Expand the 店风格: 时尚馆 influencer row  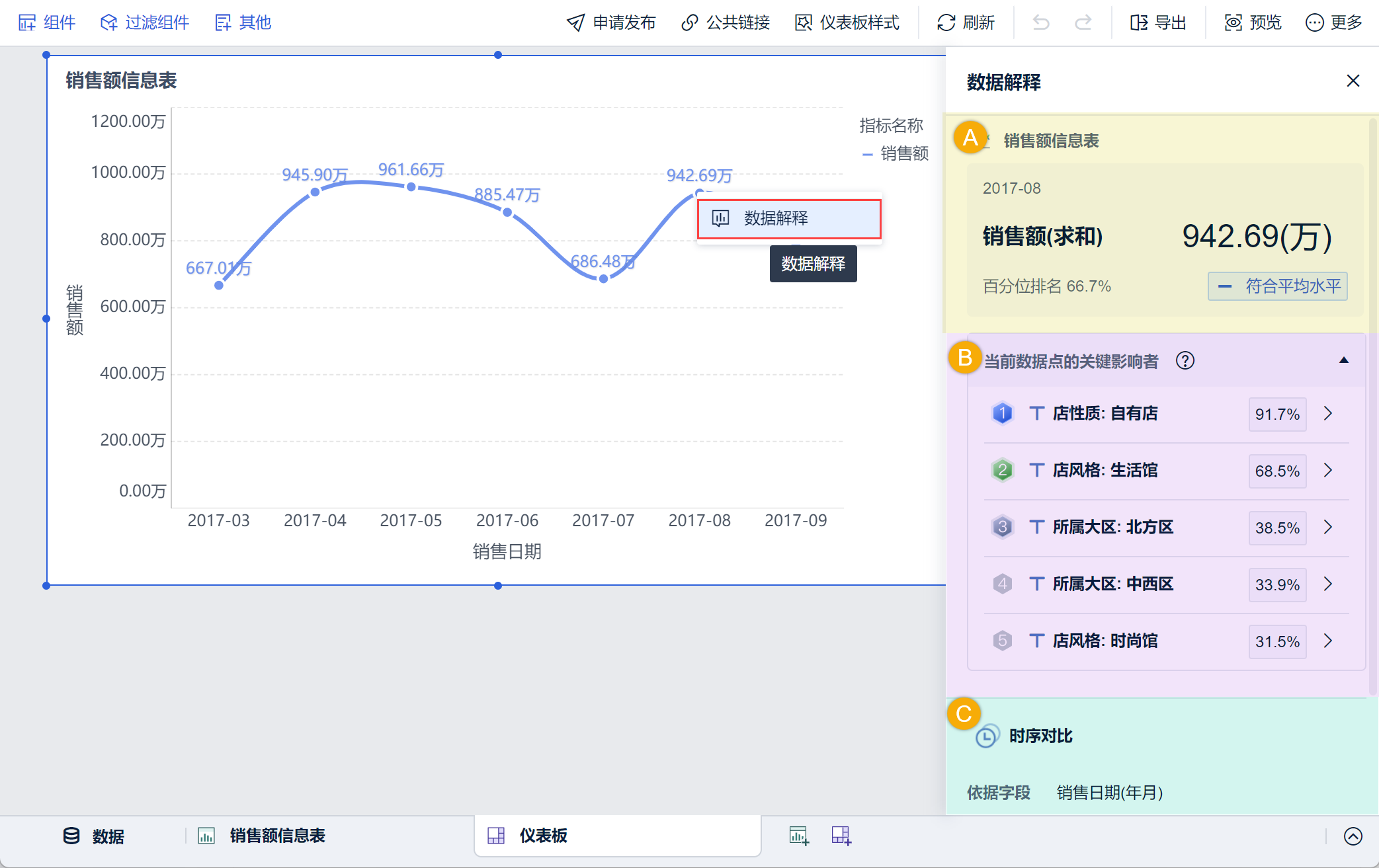tap(1328, 641)
